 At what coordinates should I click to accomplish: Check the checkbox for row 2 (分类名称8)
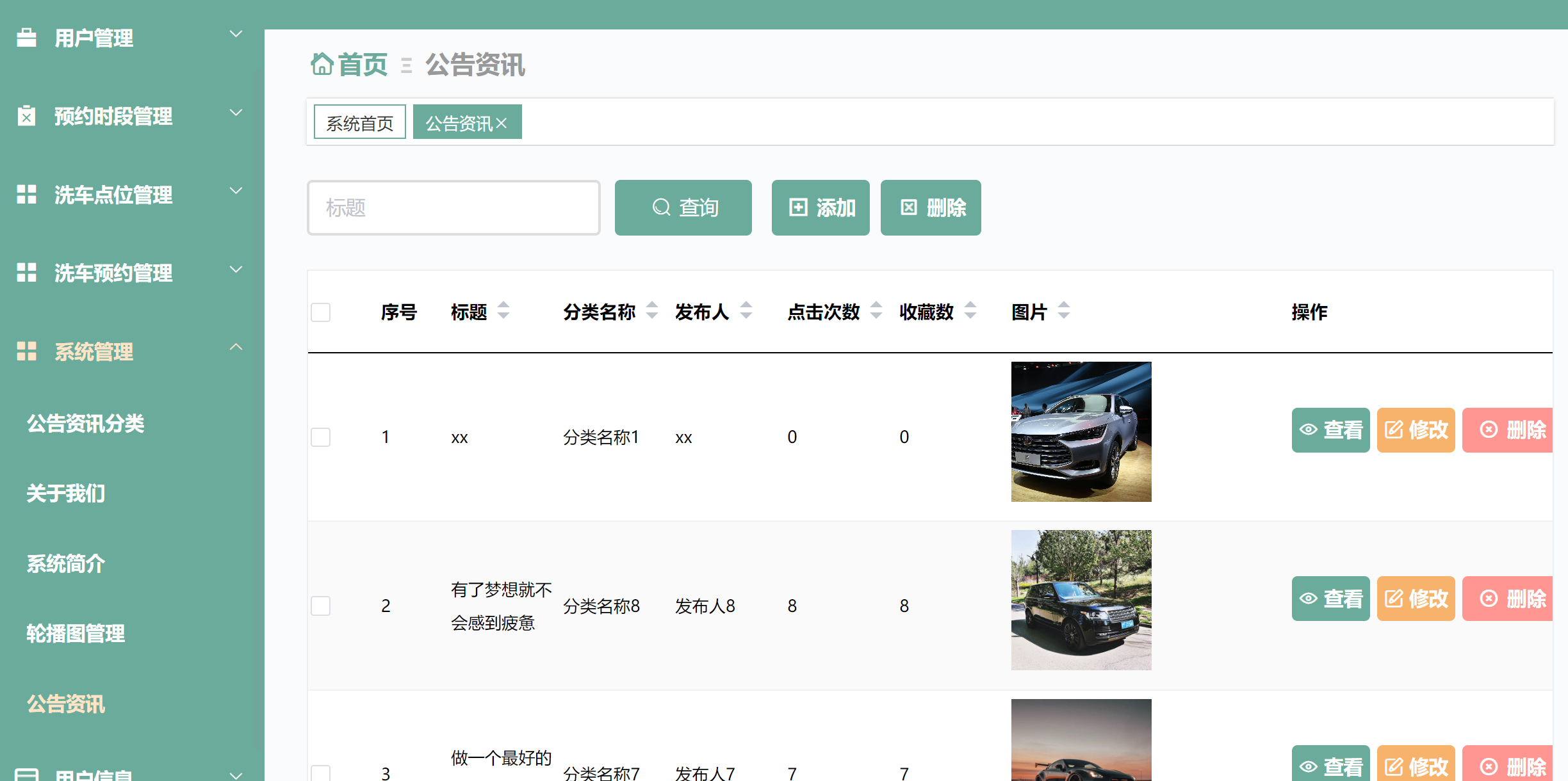pyautogui.click(x=321, y=606)
